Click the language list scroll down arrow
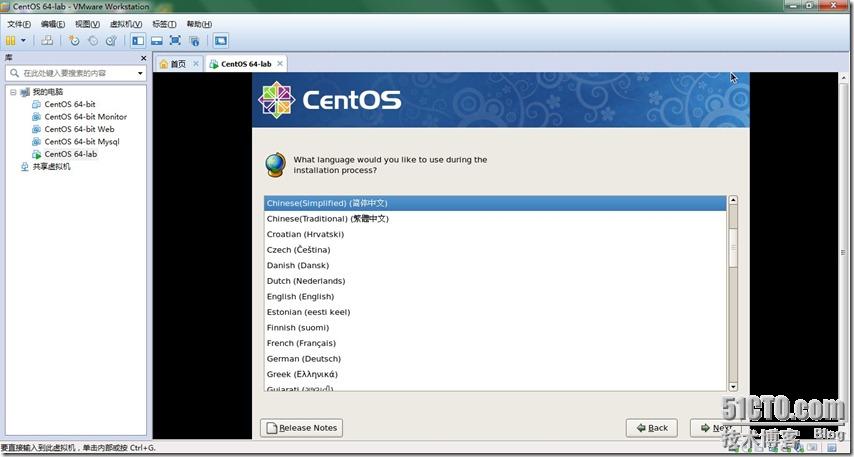Image resolution: width=854 pixels, height=457 pixels. [733, 387]
